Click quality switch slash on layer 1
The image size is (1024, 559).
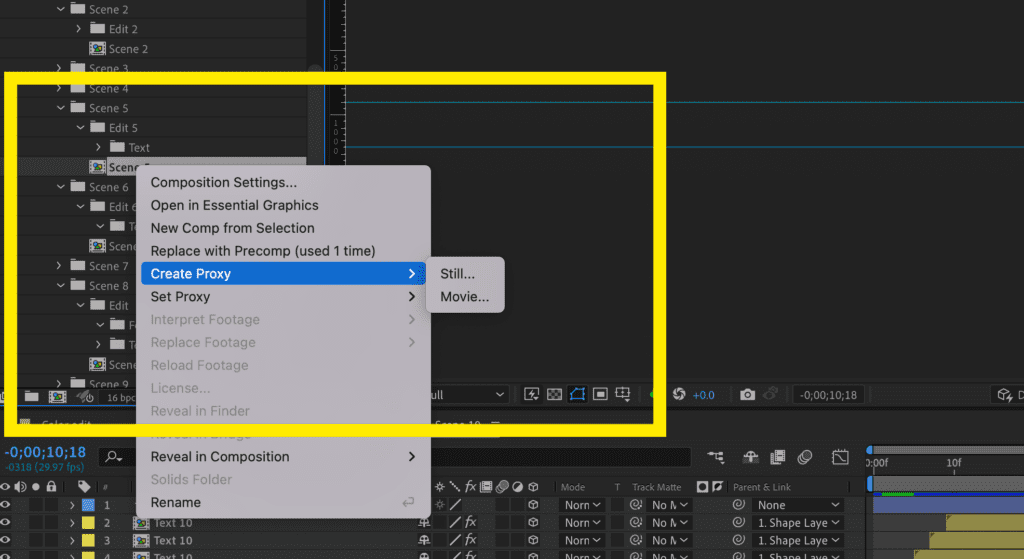tap(455, 505)
